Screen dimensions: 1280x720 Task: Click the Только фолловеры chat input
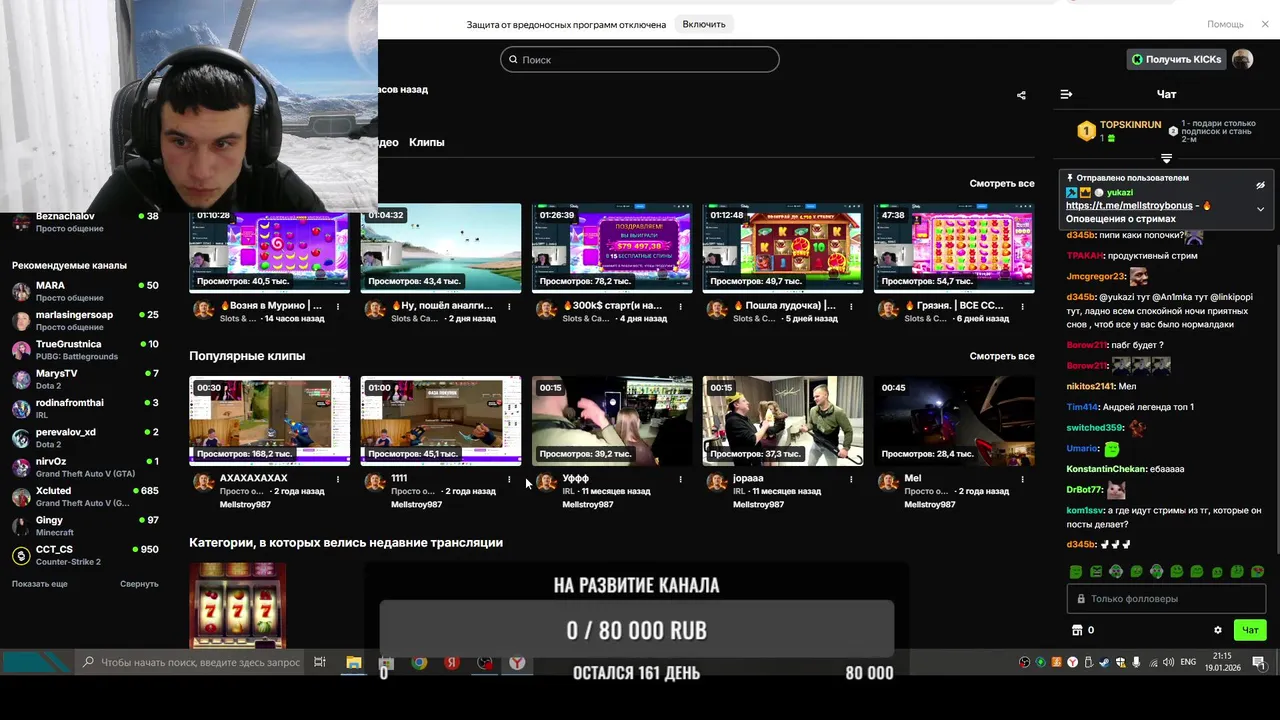tap(1166, 599)
